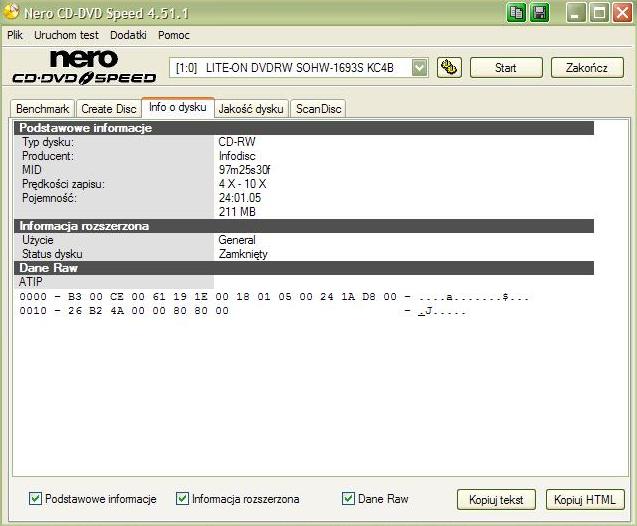Click the 0000 ATIP hex data row
The image size is (637, 526).
274,297
